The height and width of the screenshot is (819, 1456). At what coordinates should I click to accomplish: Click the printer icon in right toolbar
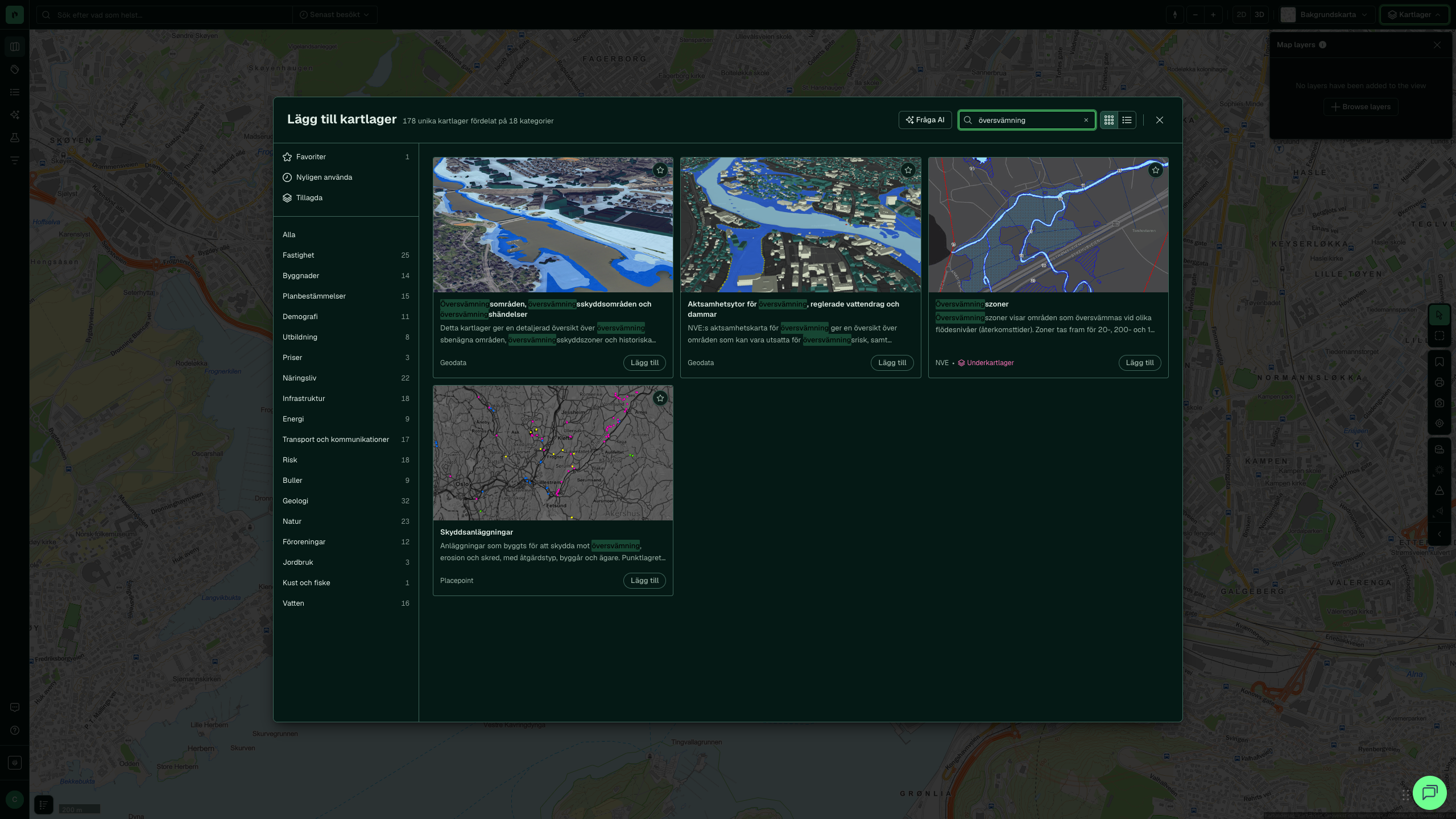[1440, 382]
